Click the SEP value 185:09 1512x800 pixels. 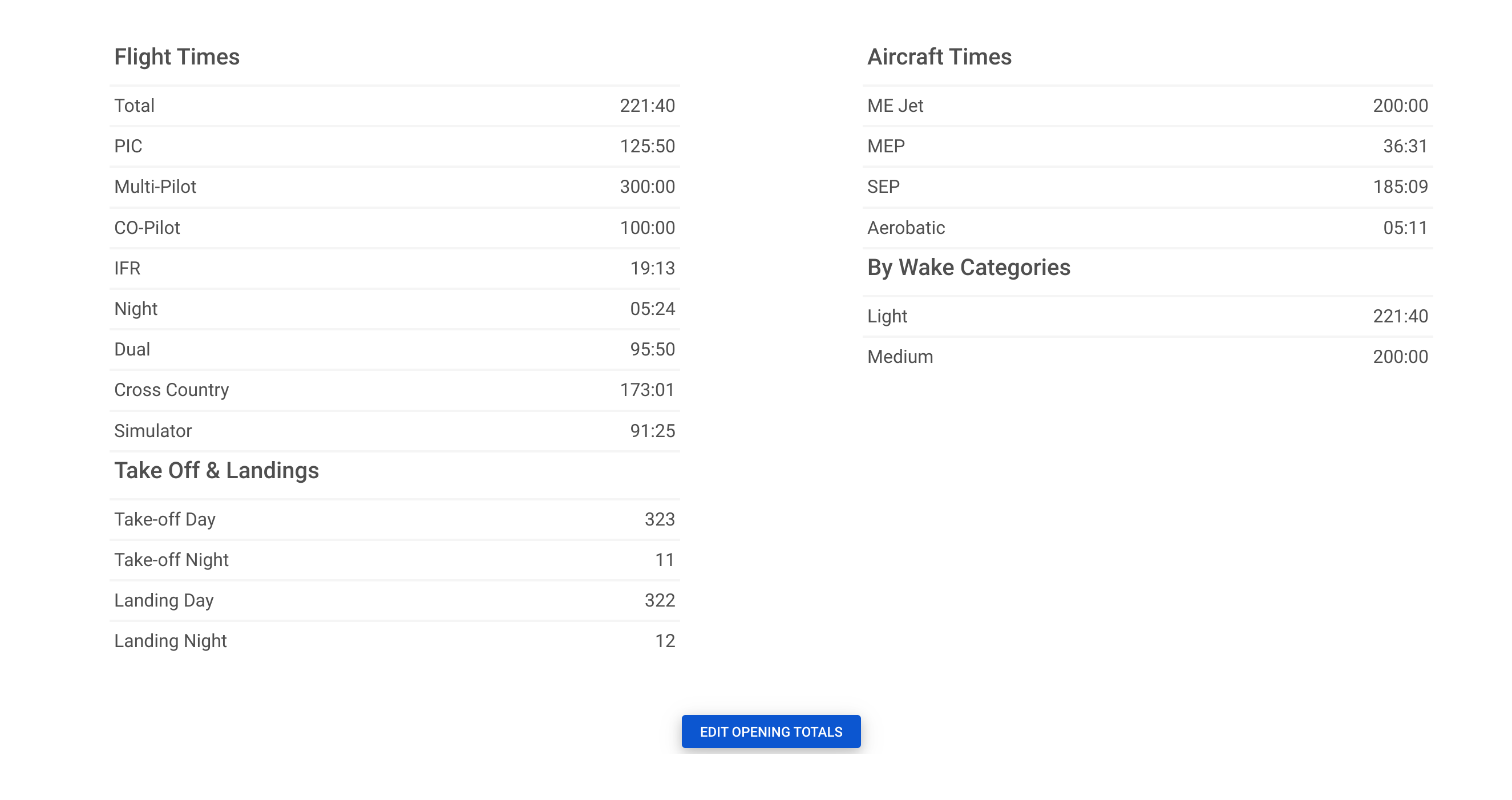pyautogui.click(x=1401, y=187)
